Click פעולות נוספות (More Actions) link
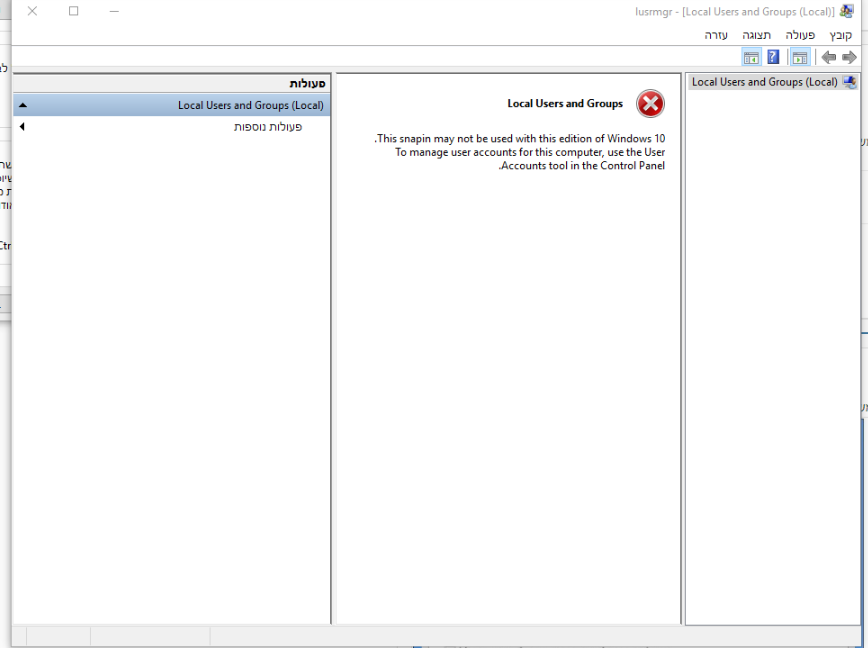This screenshot has width=868, height=648. pos(268,127)
